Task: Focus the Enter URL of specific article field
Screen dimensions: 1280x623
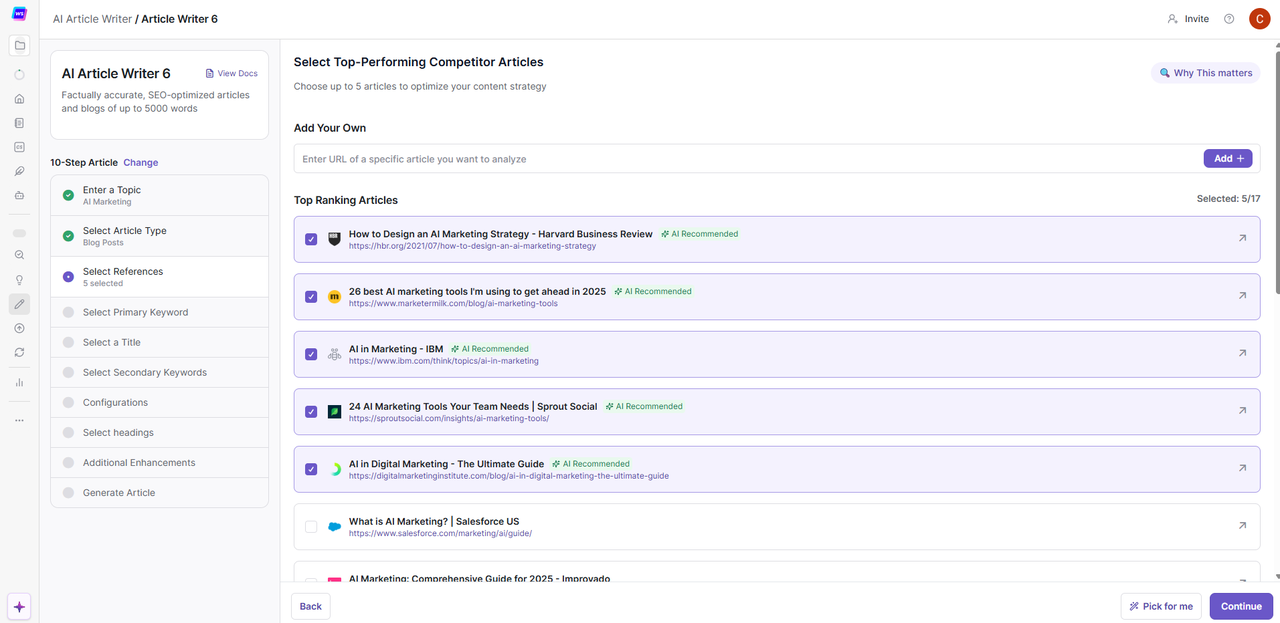Action: click(748, 158)
